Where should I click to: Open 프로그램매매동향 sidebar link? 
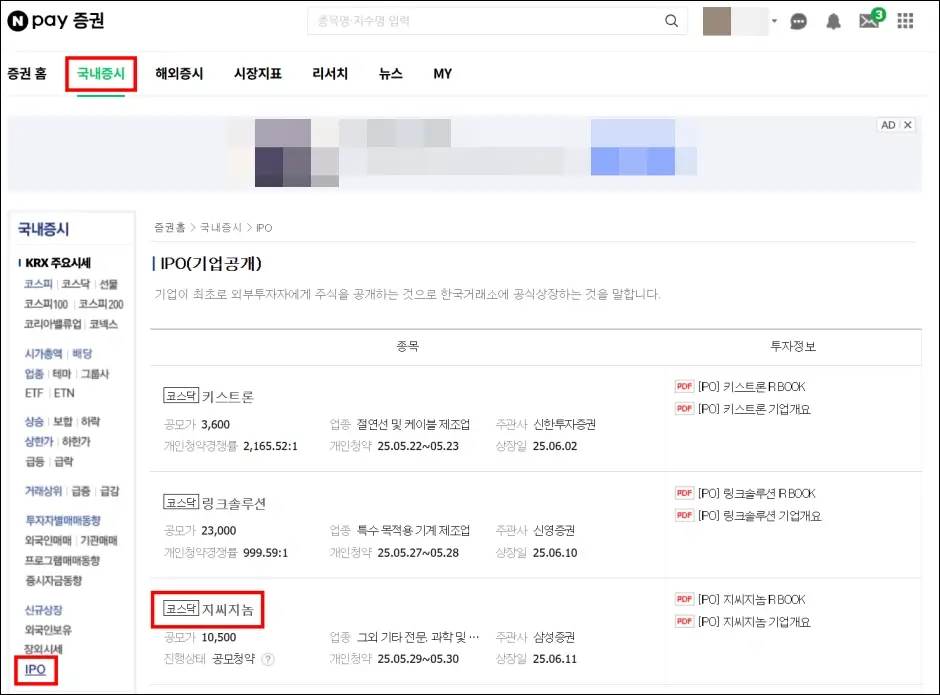(62, 560)
